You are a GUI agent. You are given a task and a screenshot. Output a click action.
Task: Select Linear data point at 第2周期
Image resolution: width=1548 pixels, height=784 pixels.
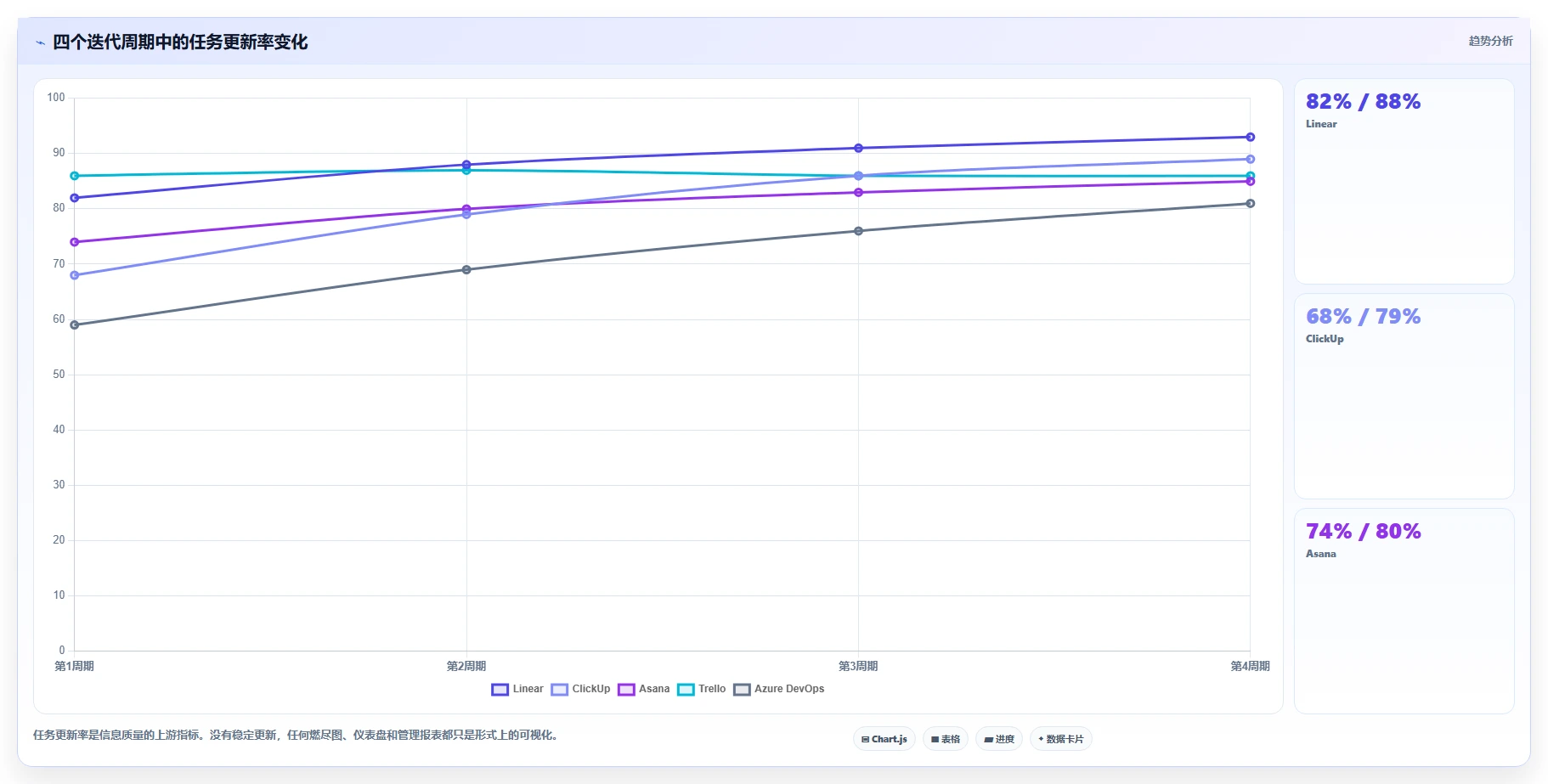tap(466, 165)
